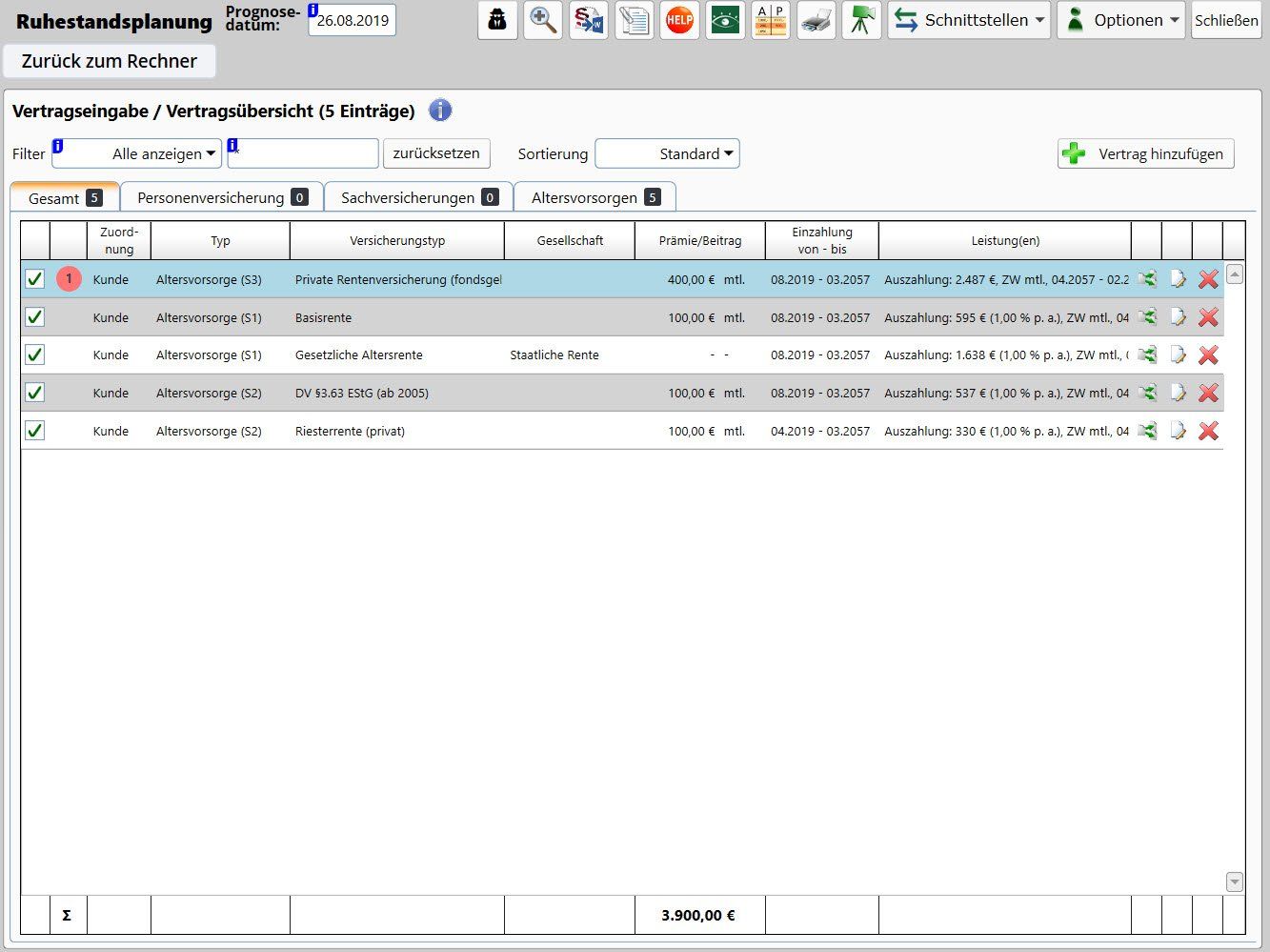This screenshot has width=1270, height=952.
Task: Uncheck the Private Rentenversicherung row checkbox
Action: tap(34, 279)
